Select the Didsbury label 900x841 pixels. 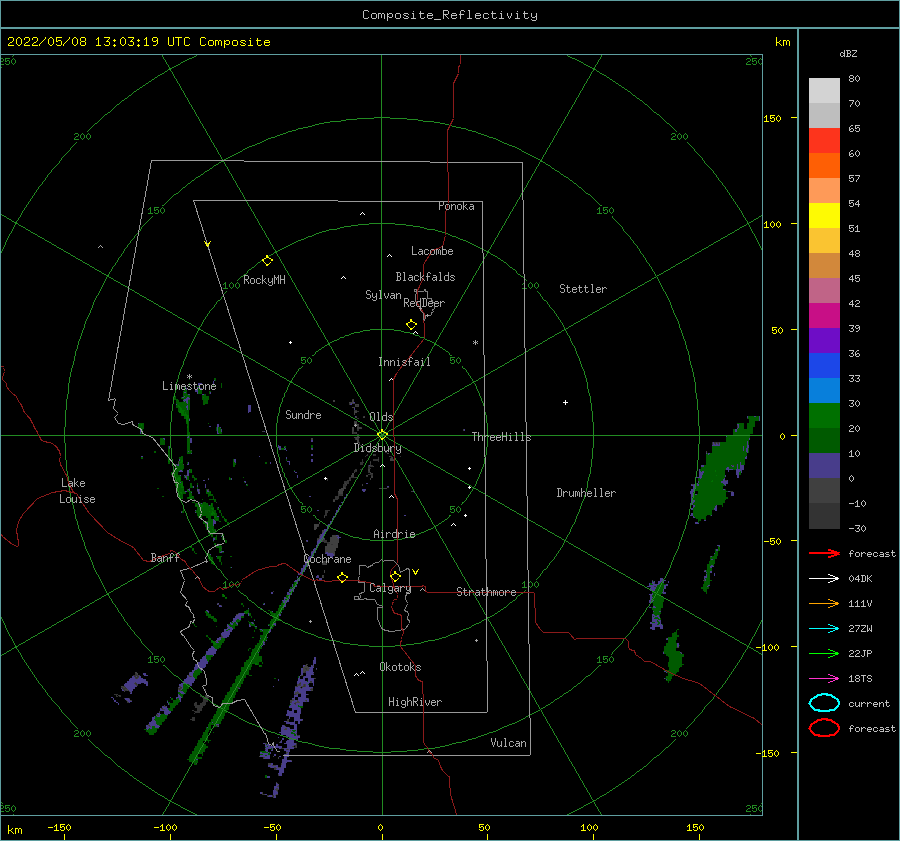point(377,448)
